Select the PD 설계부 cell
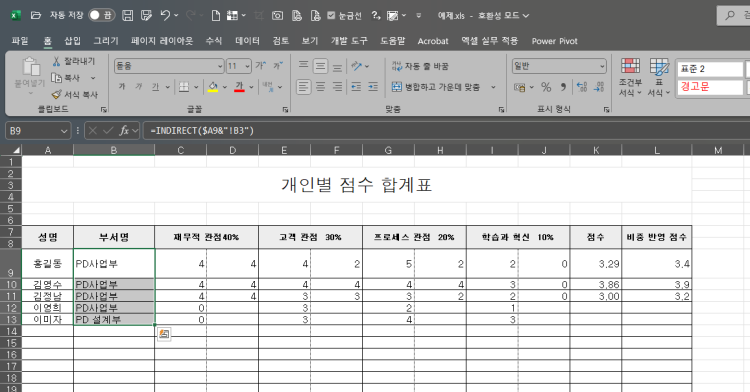The image size is (750, 392). (114, 319)
